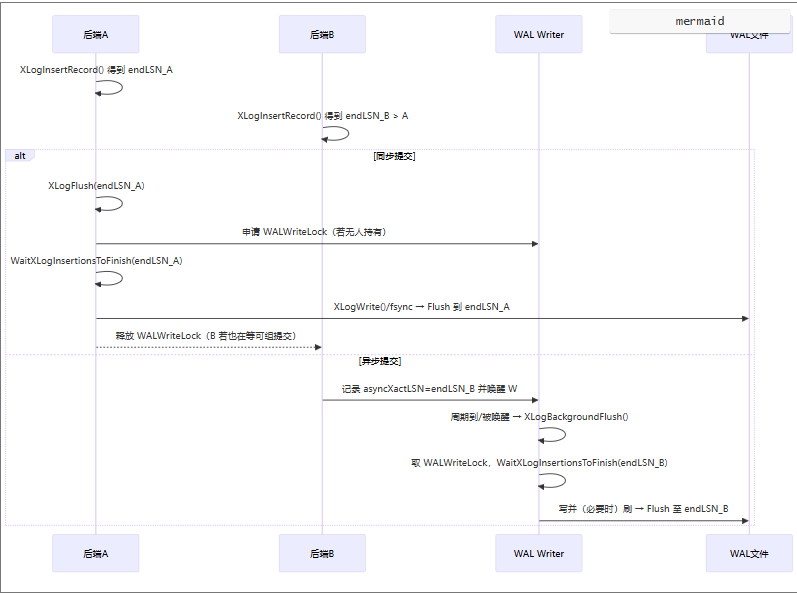
Task: Click the top WAL Writer participant box
Action: [539, 35]
